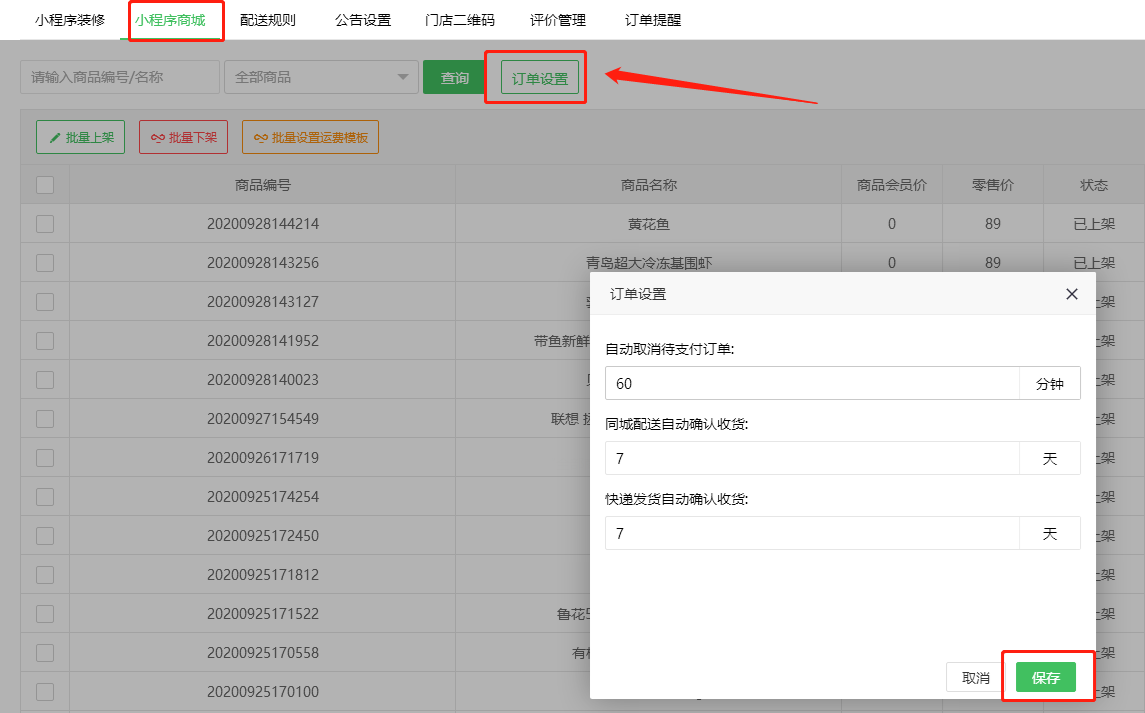This screenshot has height=713, width=1145.
Task: Check the checkbox for product 黄花鱼
Action: pos(44,224)
